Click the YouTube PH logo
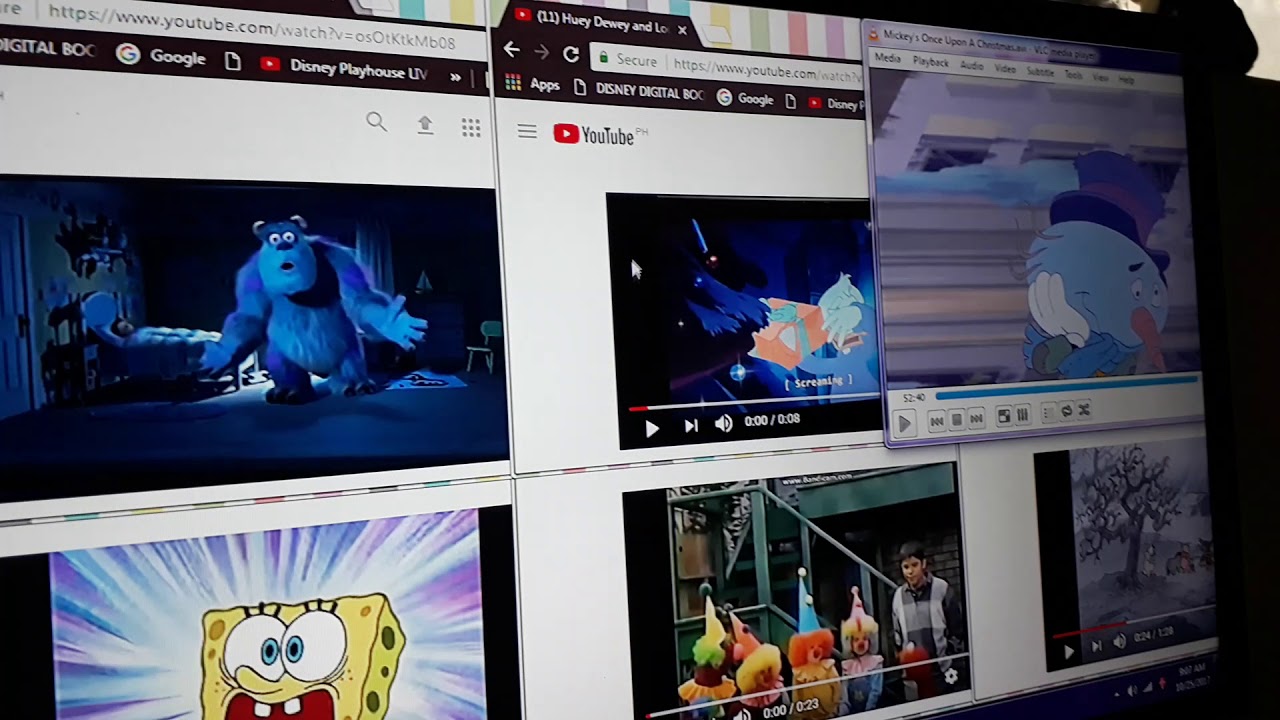Screen dimensions: 1280x720 pyautogui.click(x=600, y=135)
